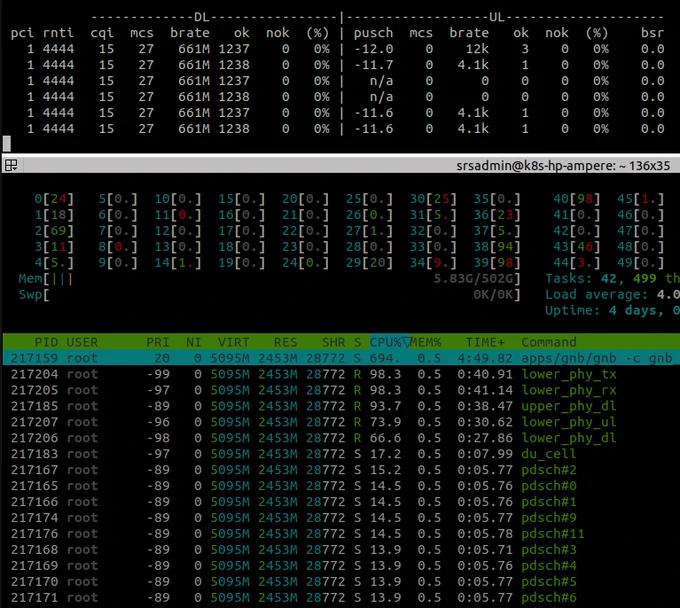Click the CPU 43 usage meter
This screenshot has height=608, width=680.
click(577, 246)
